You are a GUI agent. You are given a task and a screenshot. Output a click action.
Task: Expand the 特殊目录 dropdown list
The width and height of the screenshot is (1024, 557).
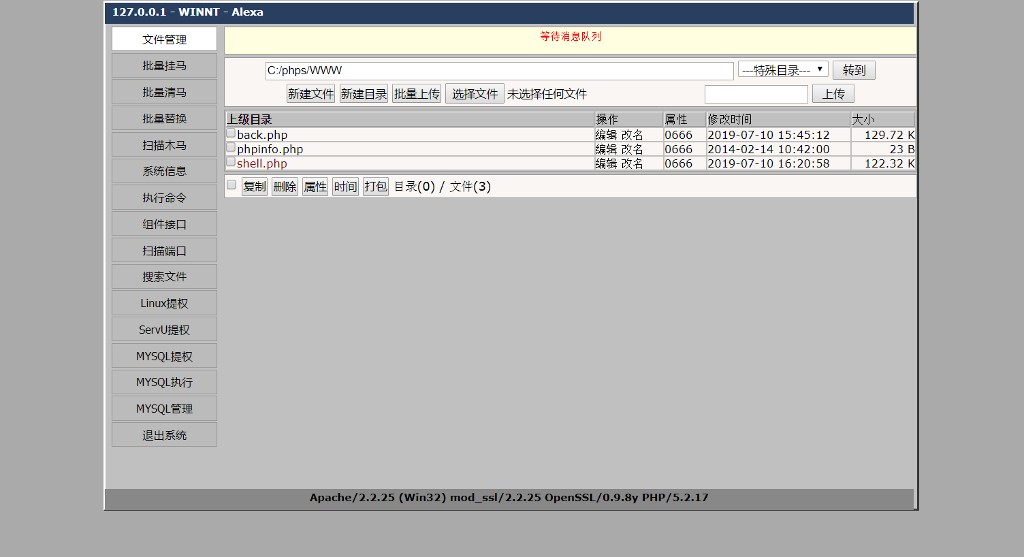tap(783, 70)
